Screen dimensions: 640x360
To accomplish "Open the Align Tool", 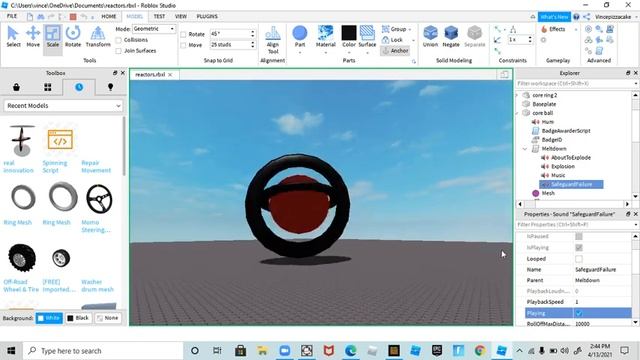I will pyautogui.click(x=273, y=40).
